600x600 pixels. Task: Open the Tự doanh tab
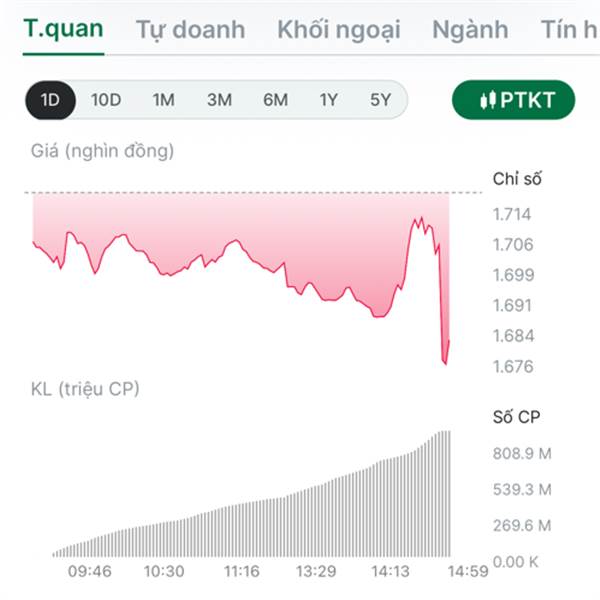pyautogui.click(x=190, y=29)
